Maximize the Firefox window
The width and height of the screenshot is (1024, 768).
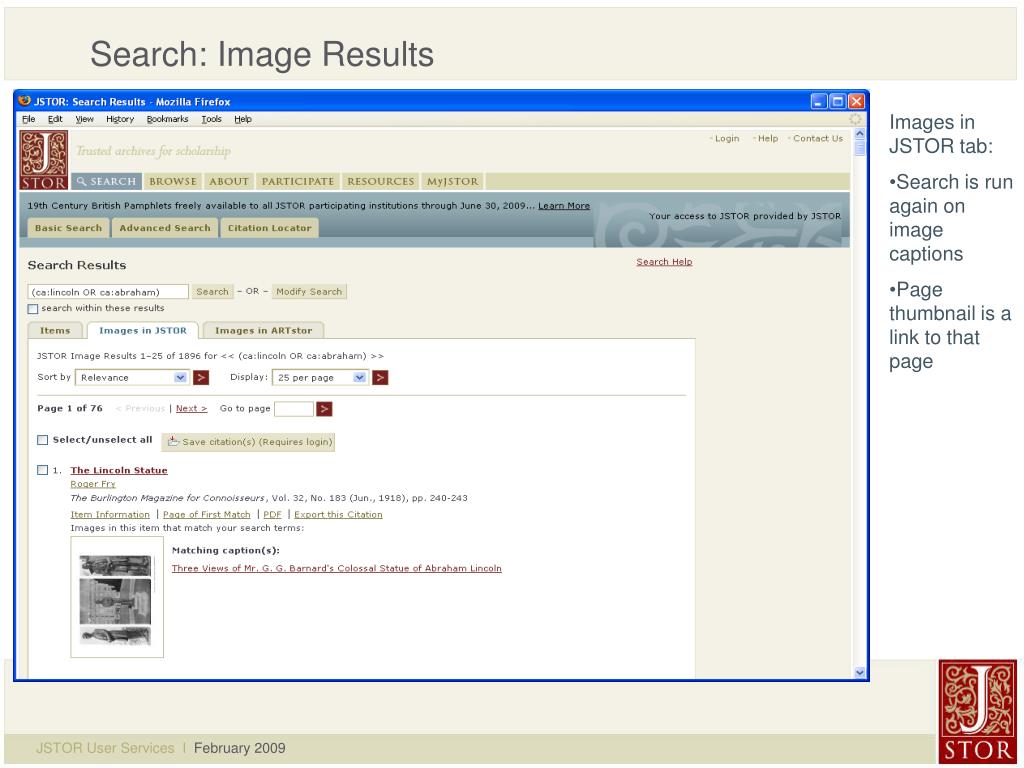click(837, 101)
